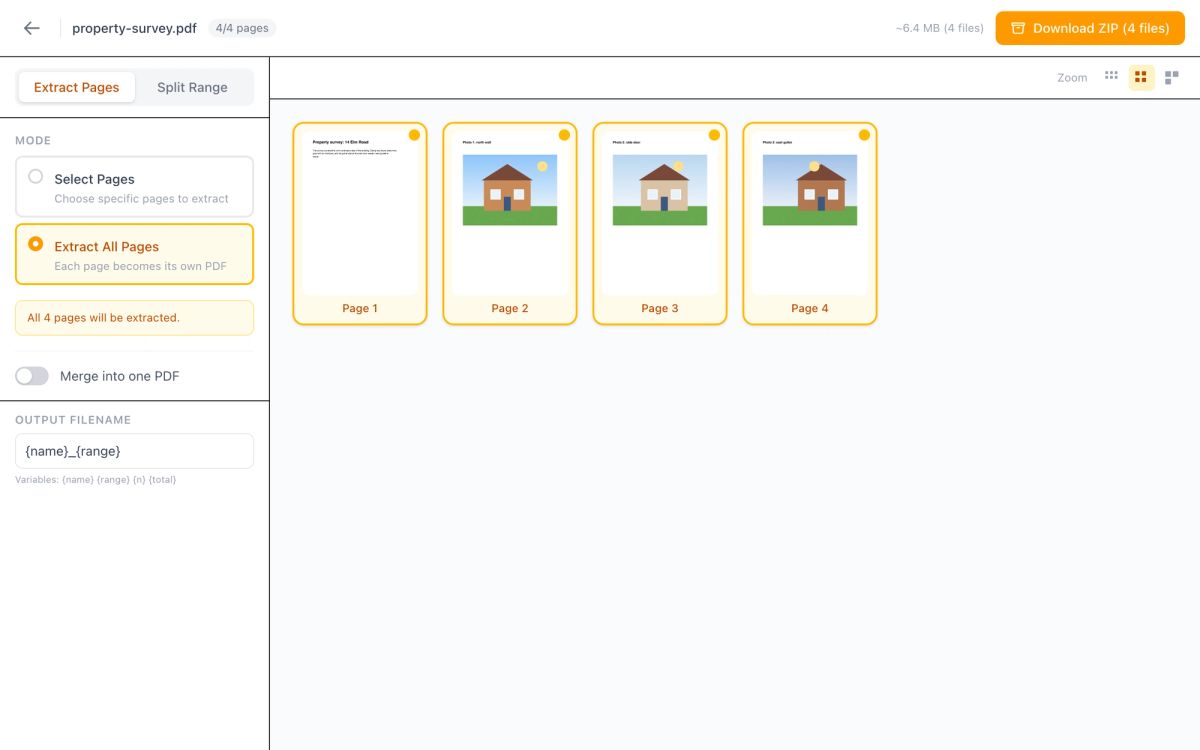Choose the Select Pages radio option
The width and height of the screenshot is (1200, 750).
(36, 177)
